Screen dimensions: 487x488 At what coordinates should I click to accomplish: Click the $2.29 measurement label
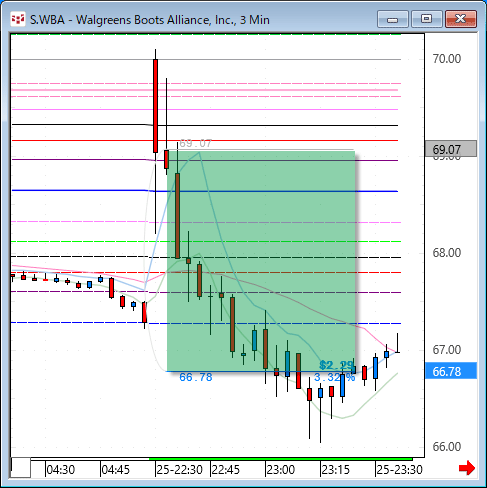pos(336,365)
